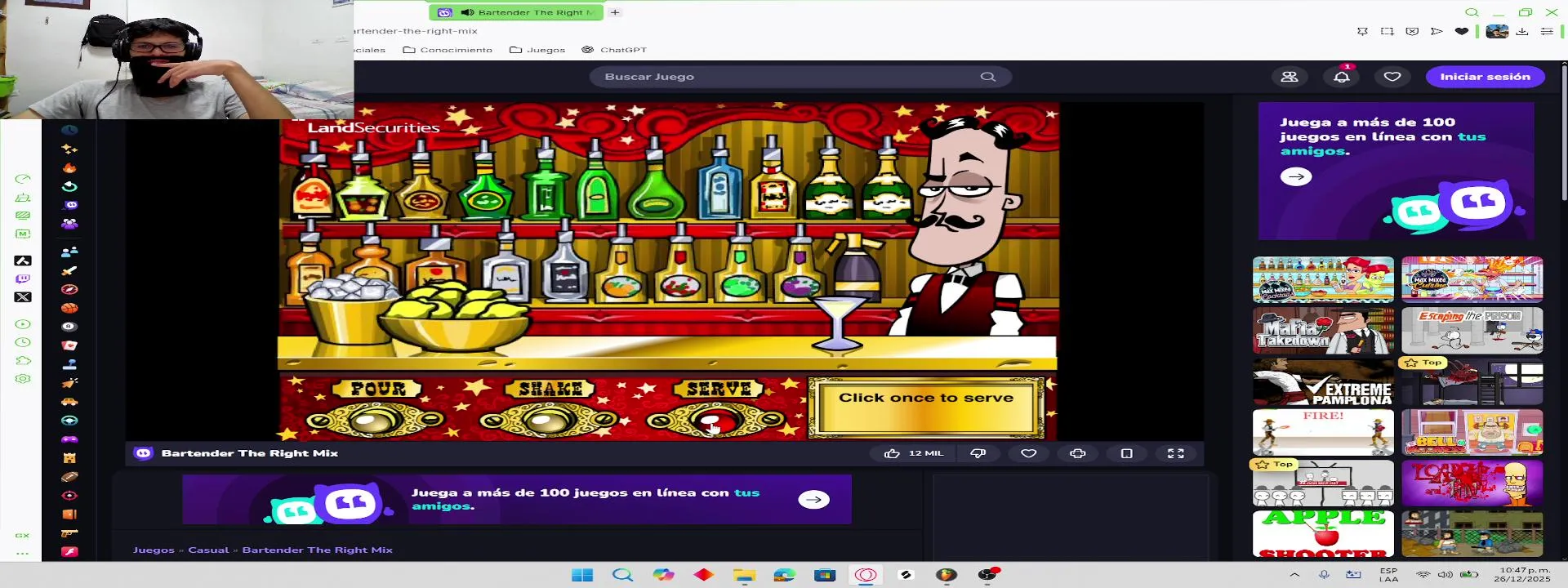Toggle theater mode icon below game
This screenshot has width=1568, height=588.
pos(1127,453)
